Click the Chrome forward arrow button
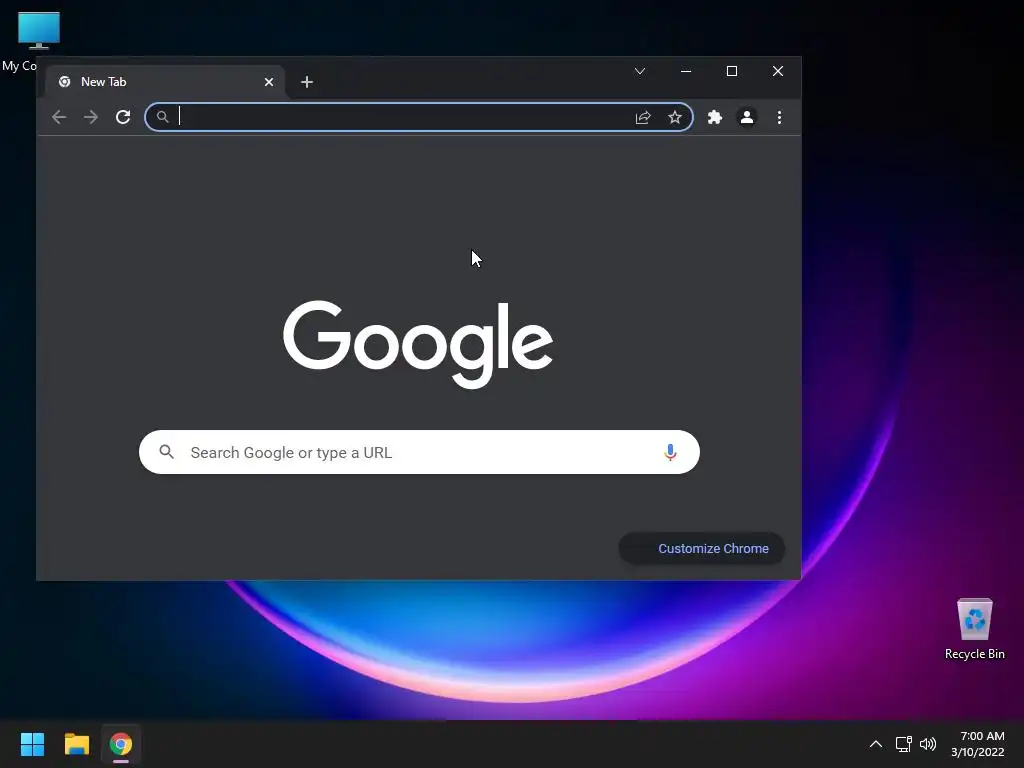This screenshot has width=1024, height=768. tap(91, 117)
